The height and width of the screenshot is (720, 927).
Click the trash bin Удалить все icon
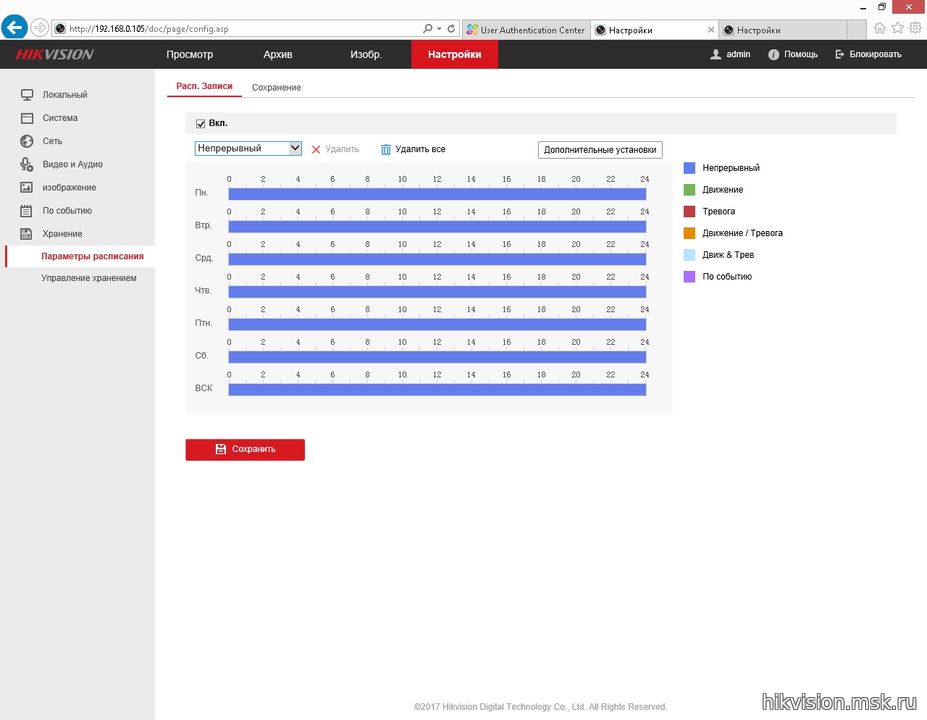(x=385, y=150)
